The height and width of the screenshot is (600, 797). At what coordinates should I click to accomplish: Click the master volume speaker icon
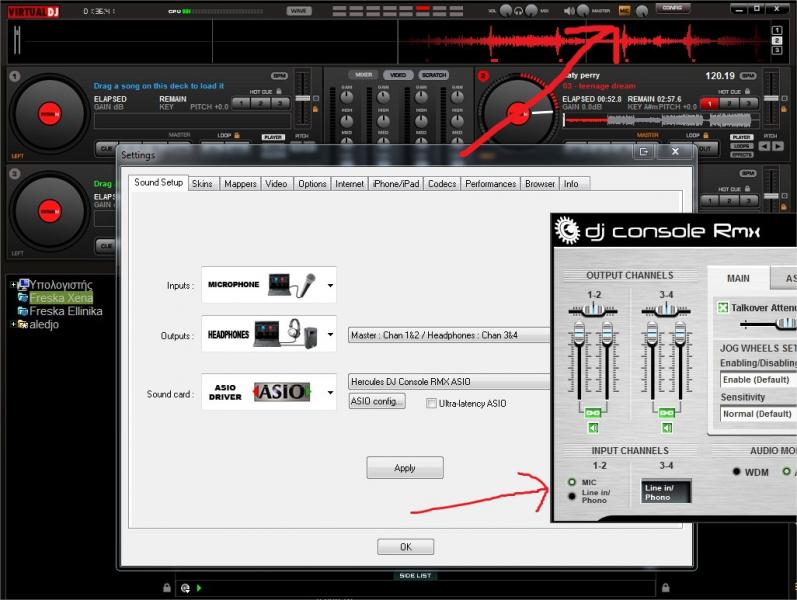(x=569, y=11)
